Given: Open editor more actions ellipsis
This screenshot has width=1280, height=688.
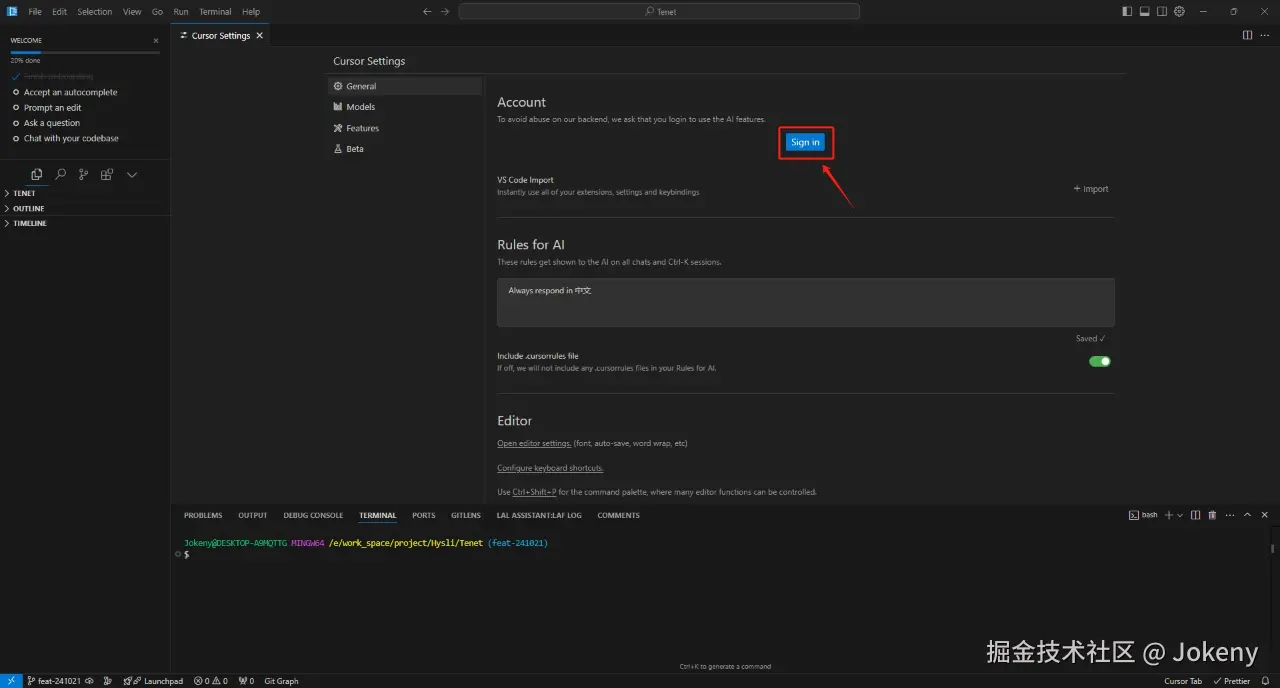Looking at the screenshot, I should 1264,35.
